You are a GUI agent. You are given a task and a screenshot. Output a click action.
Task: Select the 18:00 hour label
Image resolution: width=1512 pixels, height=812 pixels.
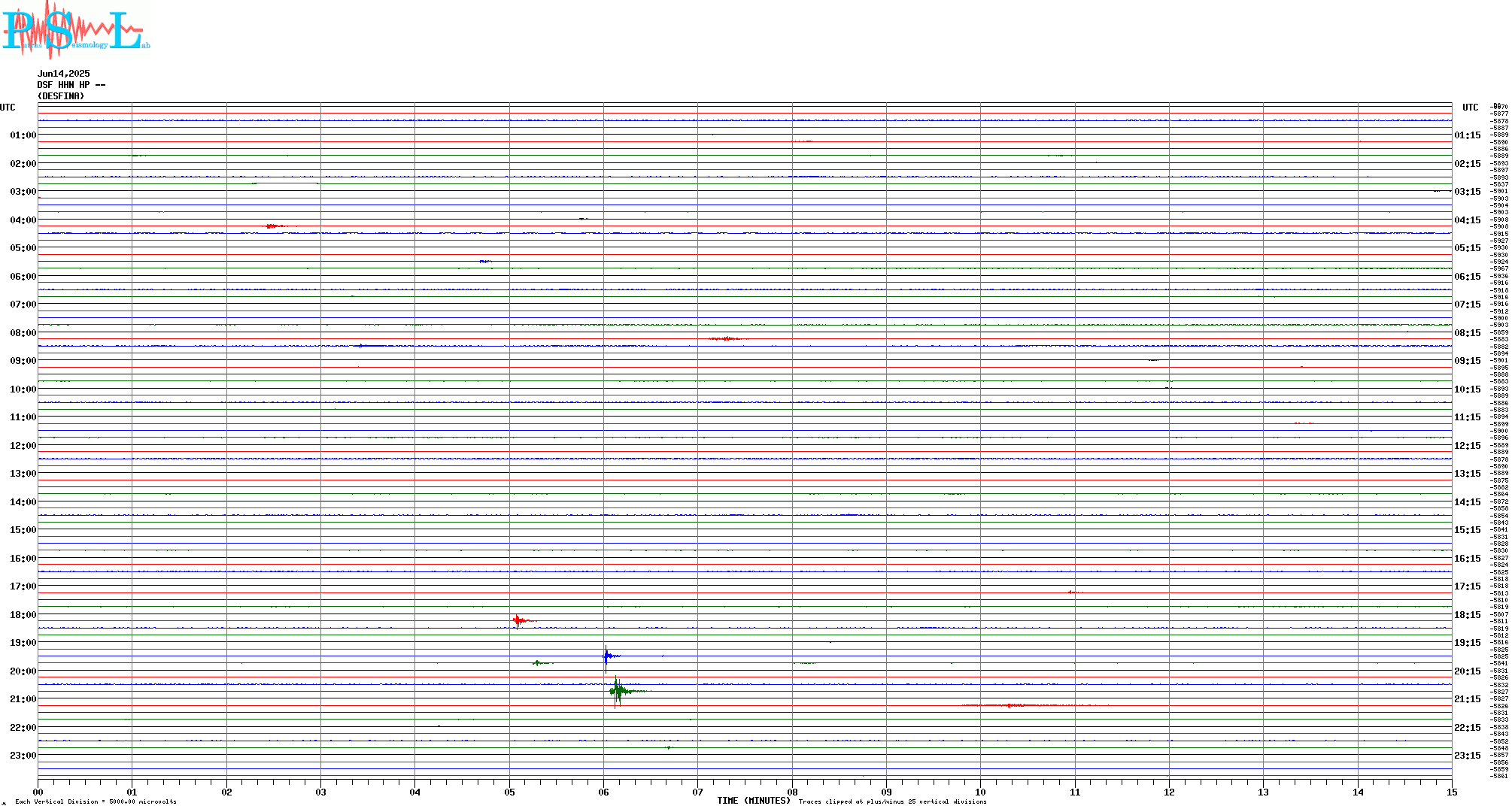coord(23,615)
